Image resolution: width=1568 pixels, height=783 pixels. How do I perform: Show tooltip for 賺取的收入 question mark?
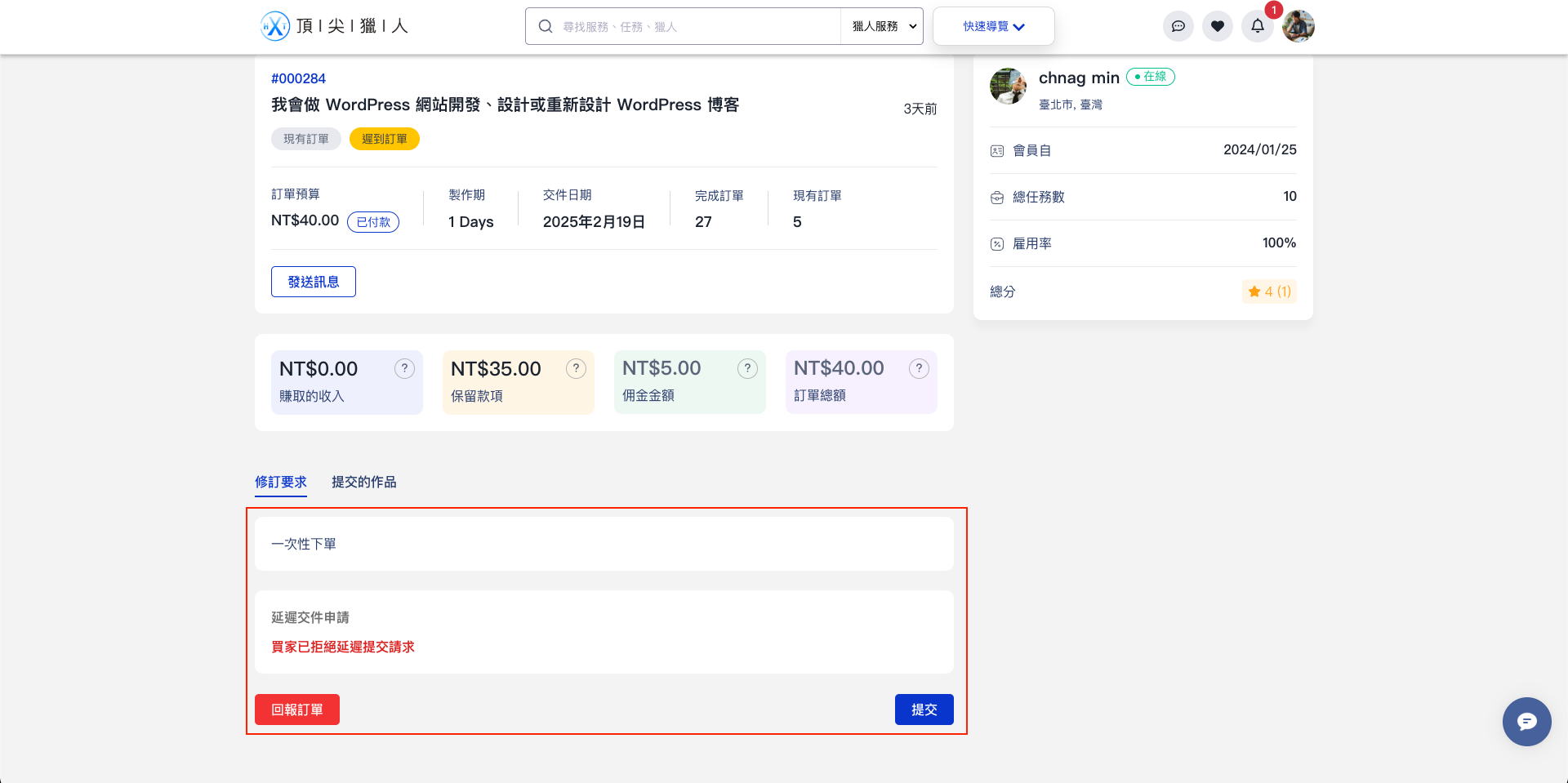[x=405, y=368]
